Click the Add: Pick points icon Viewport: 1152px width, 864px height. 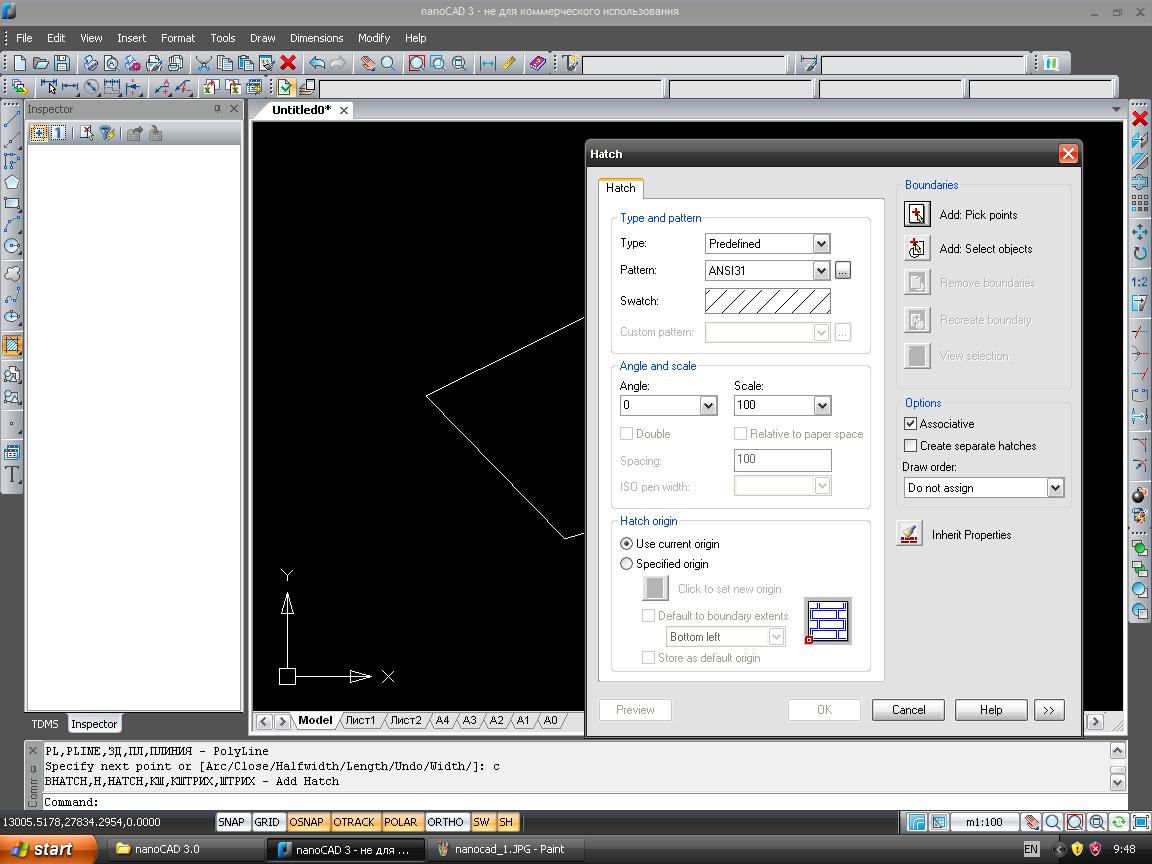917,214
